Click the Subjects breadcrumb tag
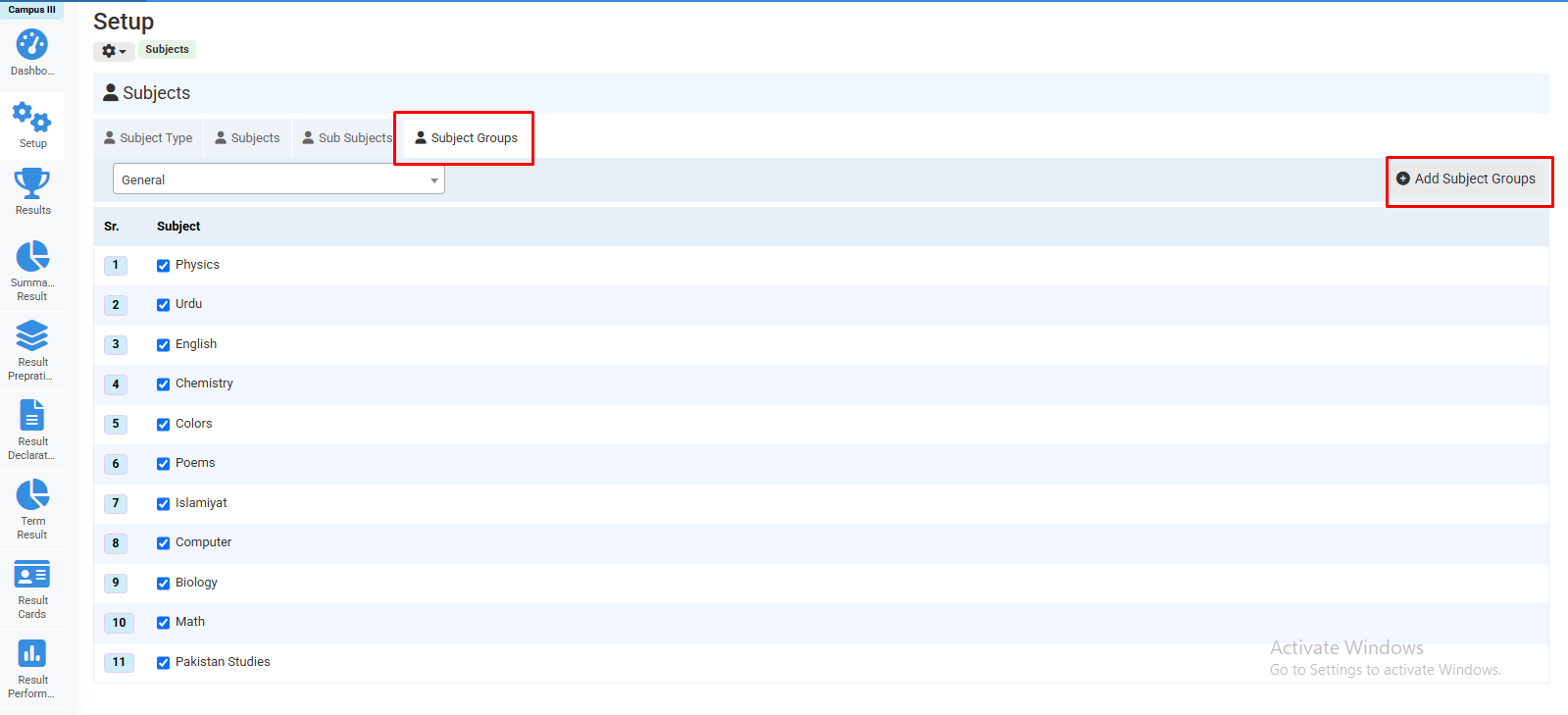This screenshot has height=715, width=1568. point(167,49)
